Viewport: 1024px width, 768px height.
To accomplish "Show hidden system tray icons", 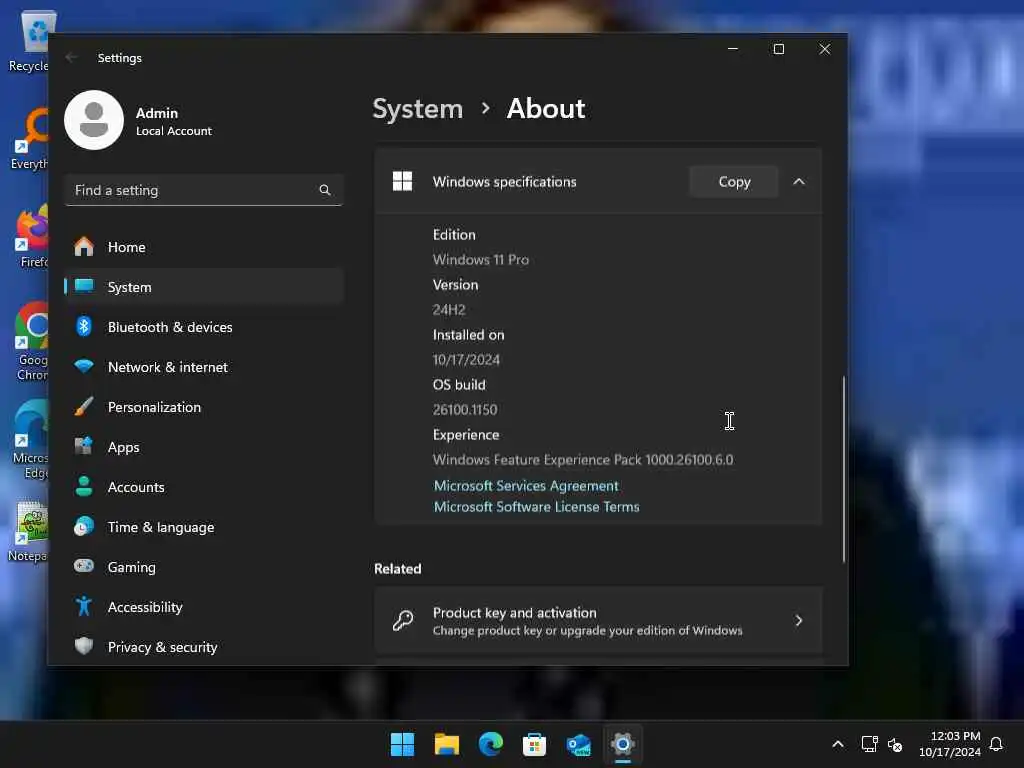I will tap(838, 744).
